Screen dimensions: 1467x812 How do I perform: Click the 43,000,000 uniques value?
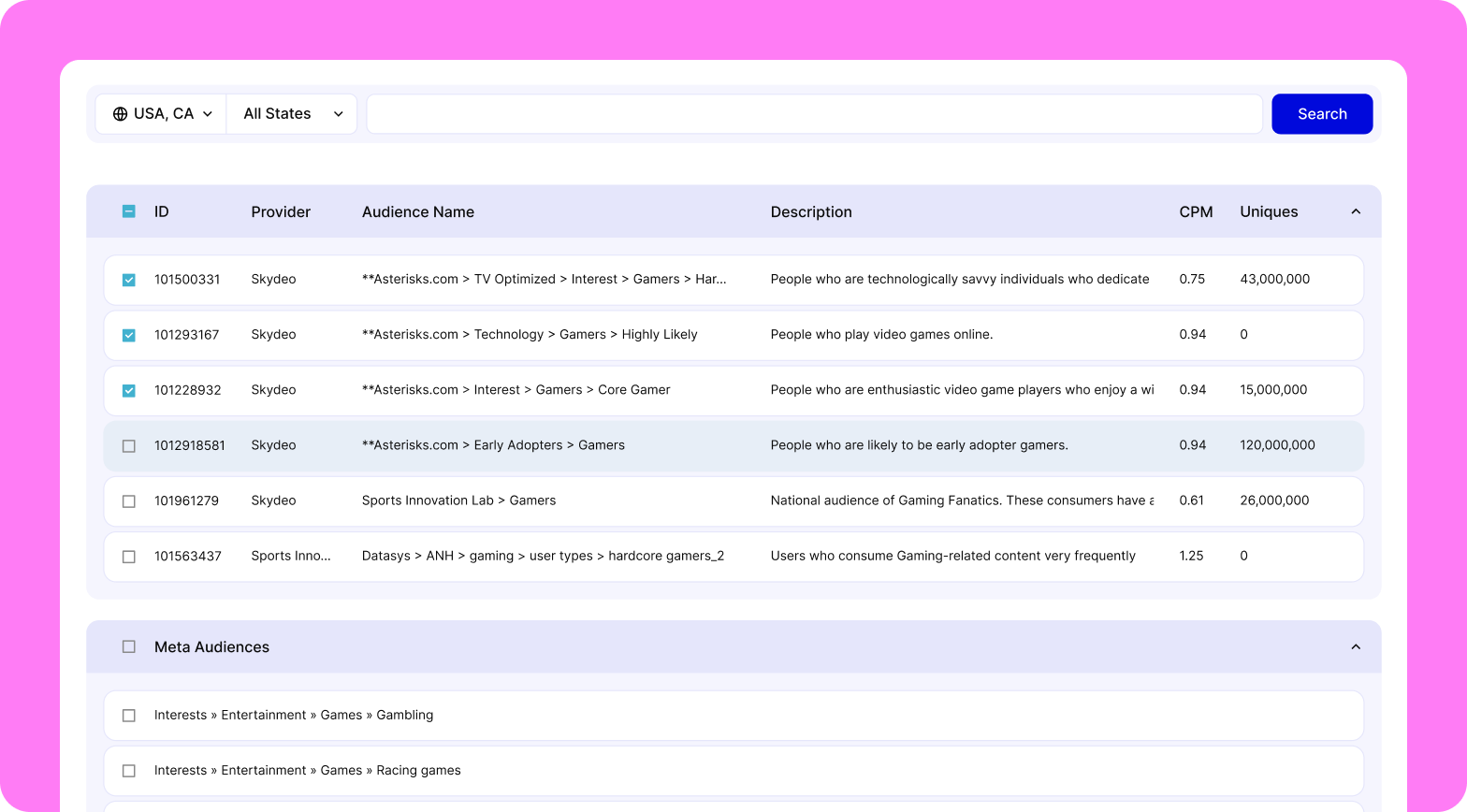click(x=1275, y=279)
